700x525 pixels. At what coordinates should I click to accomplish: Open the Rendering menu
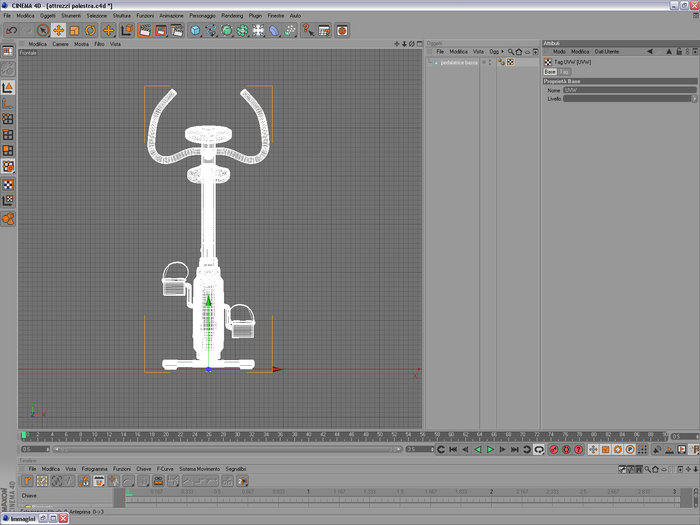pos(232,16)
